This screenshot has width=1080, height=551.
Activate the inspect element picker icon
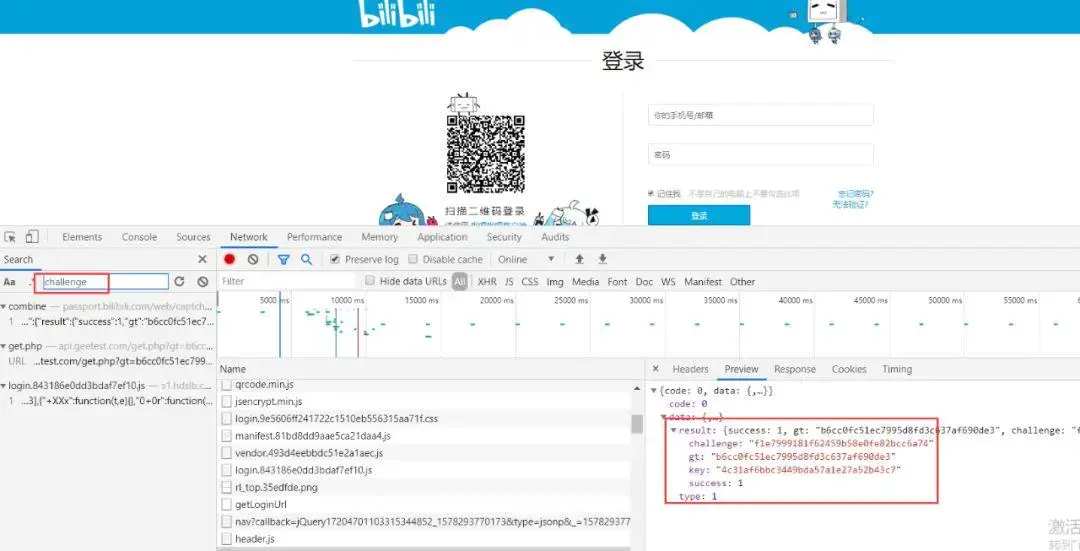point(10,237)
